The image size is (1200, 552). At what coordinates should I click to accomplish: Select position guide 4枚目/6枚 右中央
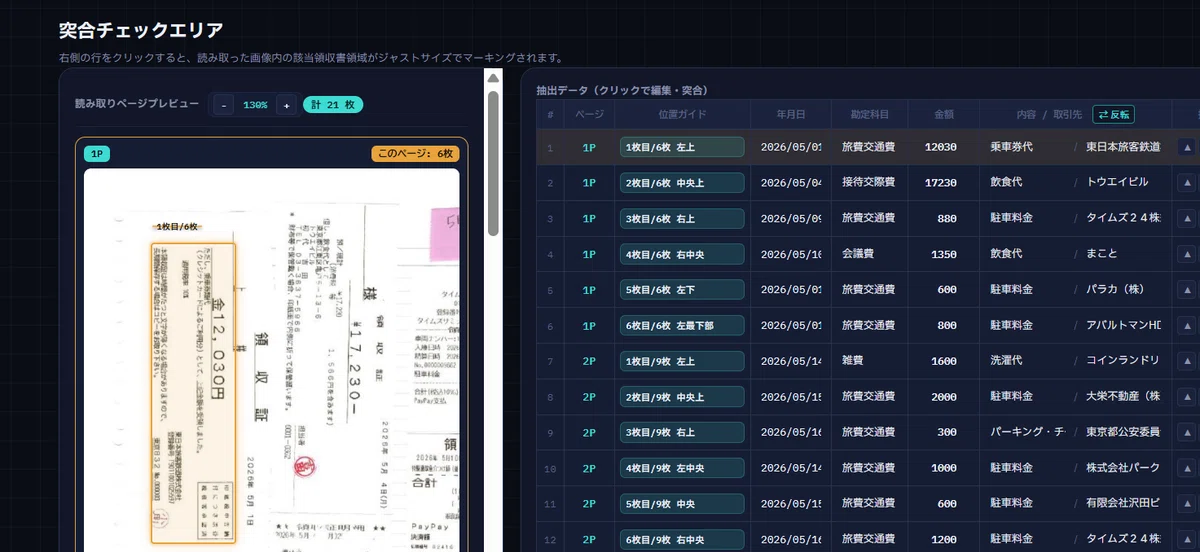tap(682, 254)
